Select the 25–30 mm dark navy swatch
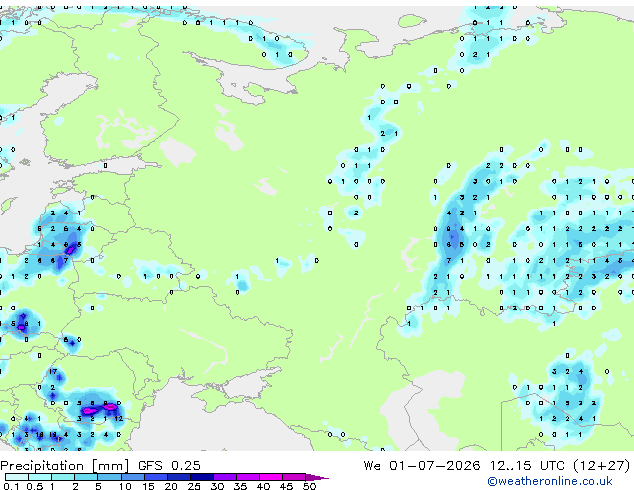The height and width of the screenshot is (490, 634). point(201,477)
